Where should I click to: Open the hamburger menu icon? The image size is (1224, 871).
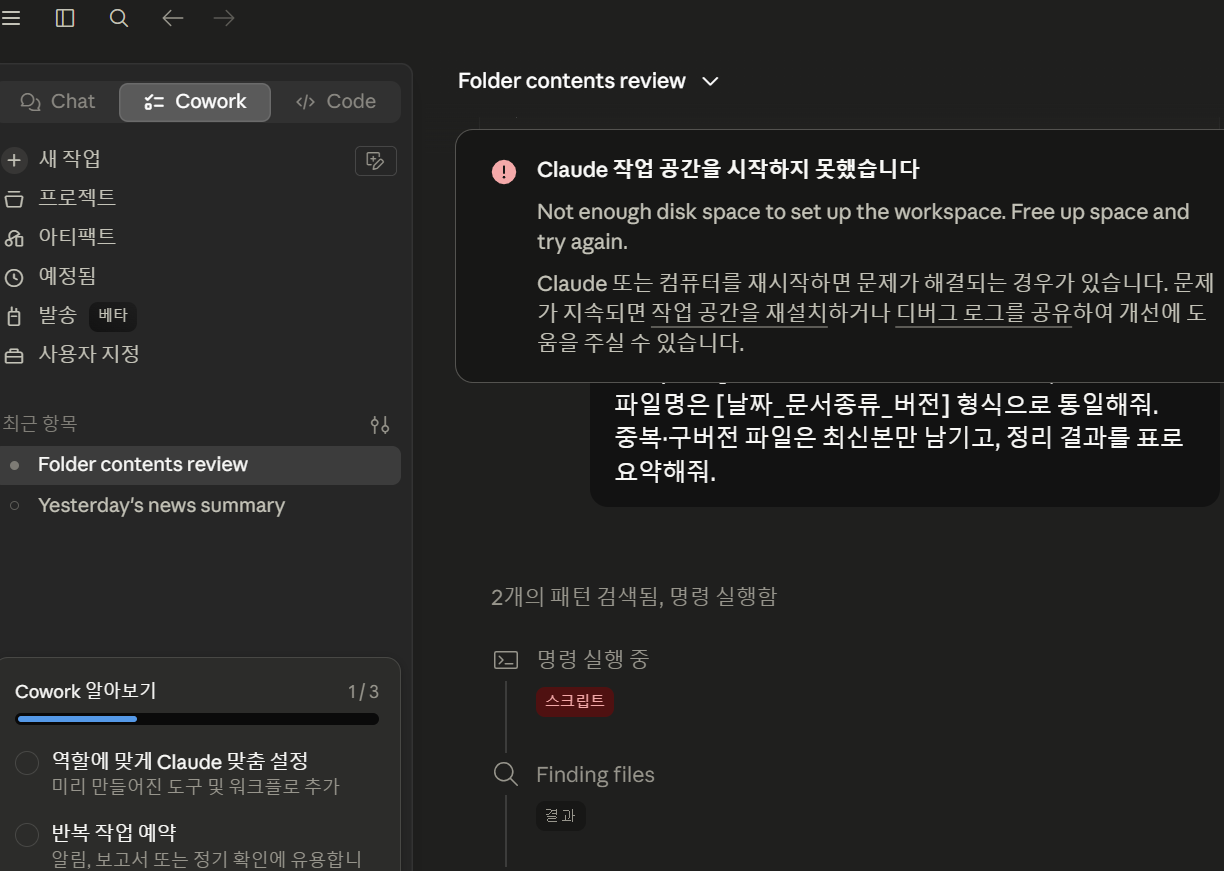[x=11, y=18]
